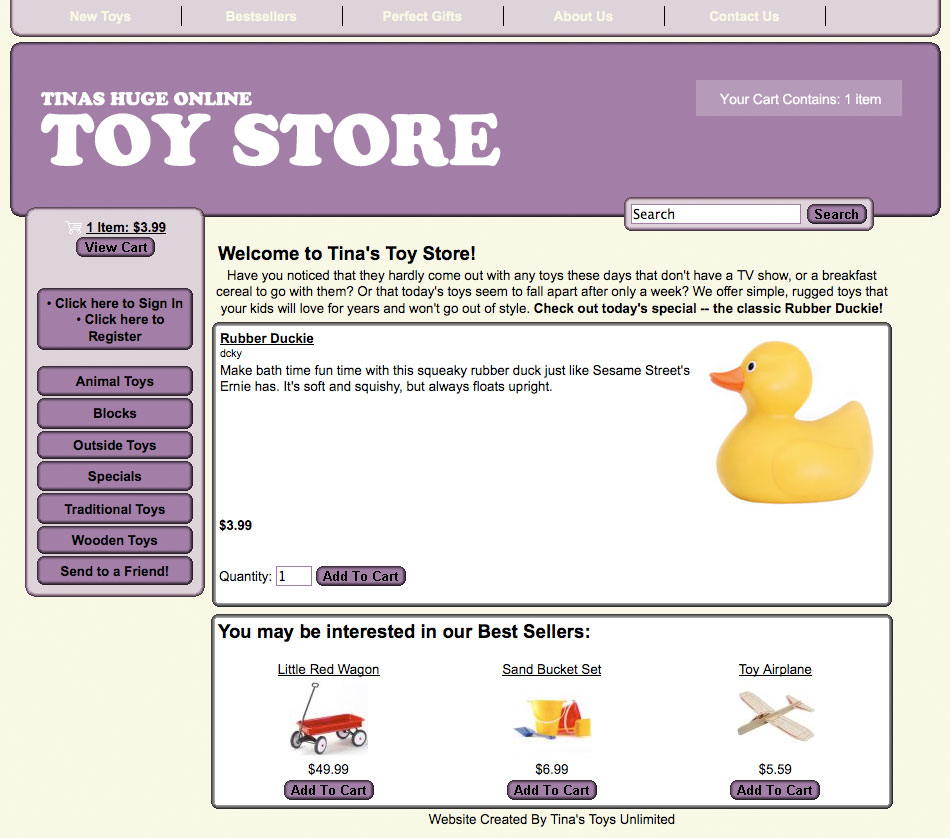Click the Send to a Friend button

coord(115,571)
